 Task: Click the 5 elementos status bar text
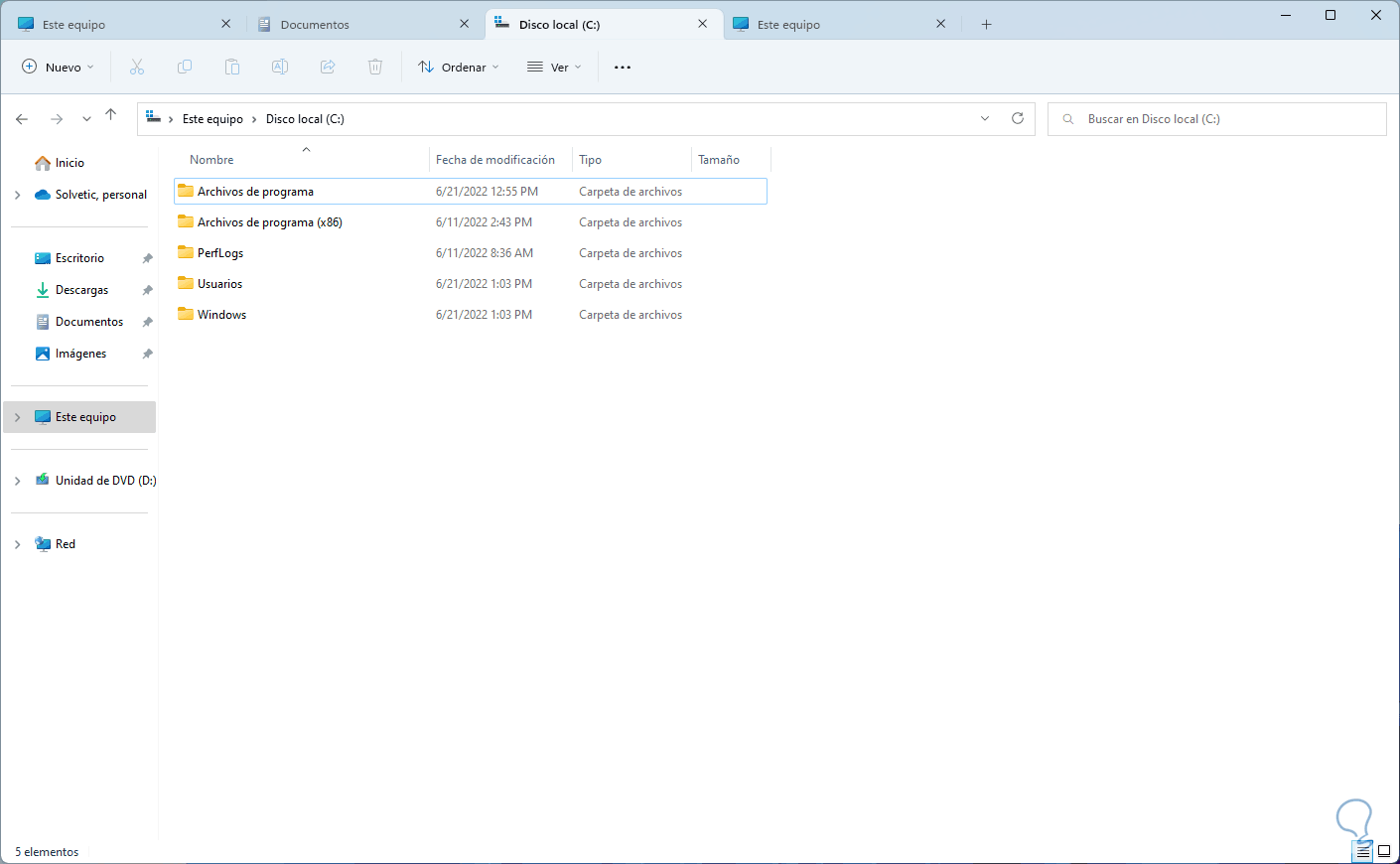[47, 852]
